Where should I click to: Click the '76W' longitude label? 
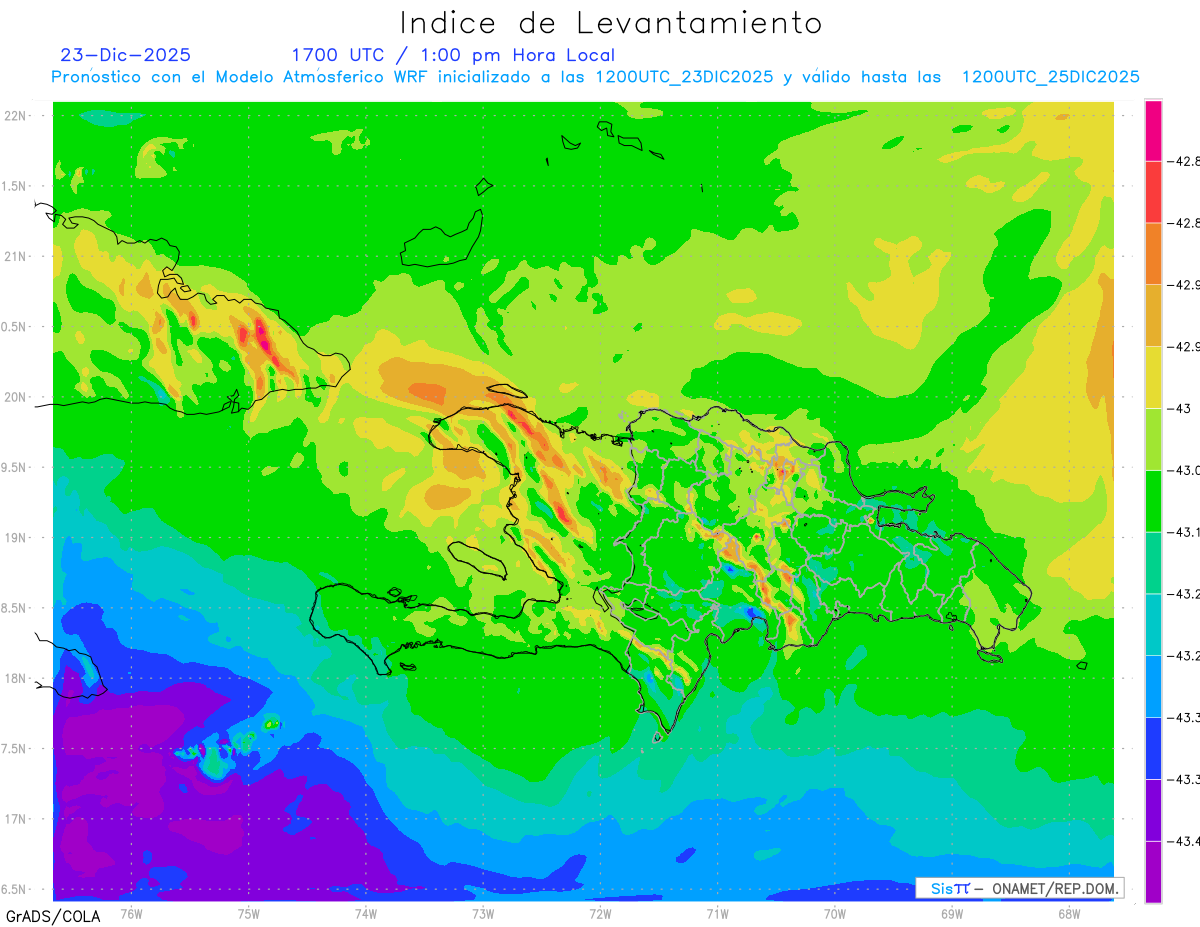click(131, 913)
